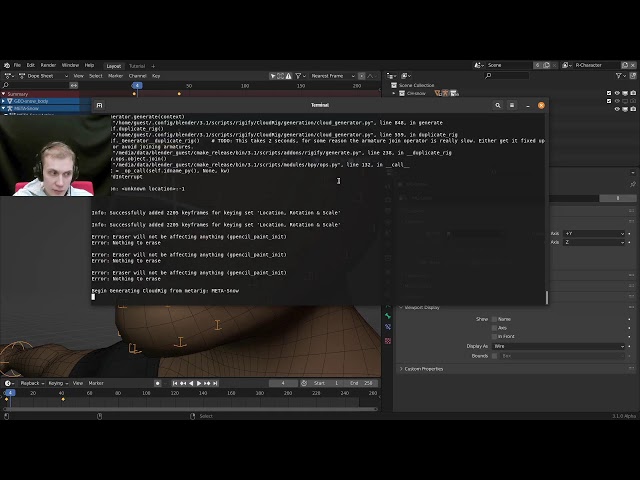
Task: Collapse the Summary channel row
Action: point(4,94)
